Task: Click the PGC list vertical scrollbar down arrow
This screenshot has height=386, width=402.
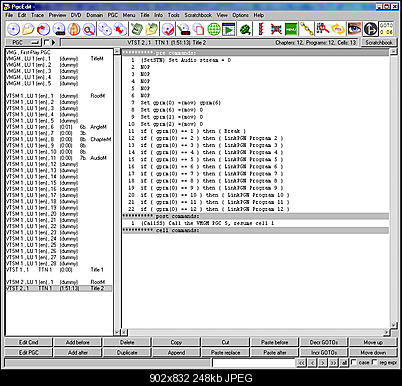Action: (x=117, y=332)
